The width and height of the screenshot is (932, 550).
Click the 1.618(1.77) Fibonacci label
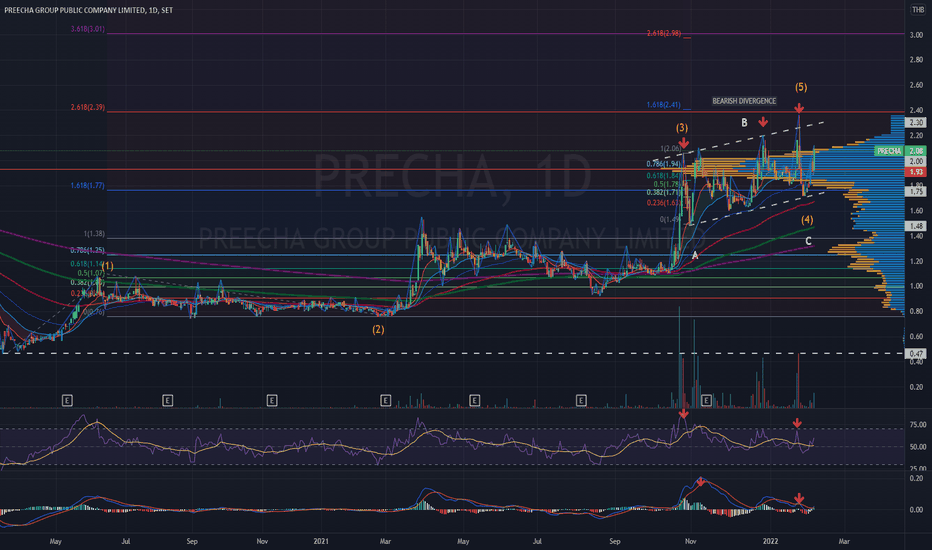pyautogui.click(x=87, y=186)
